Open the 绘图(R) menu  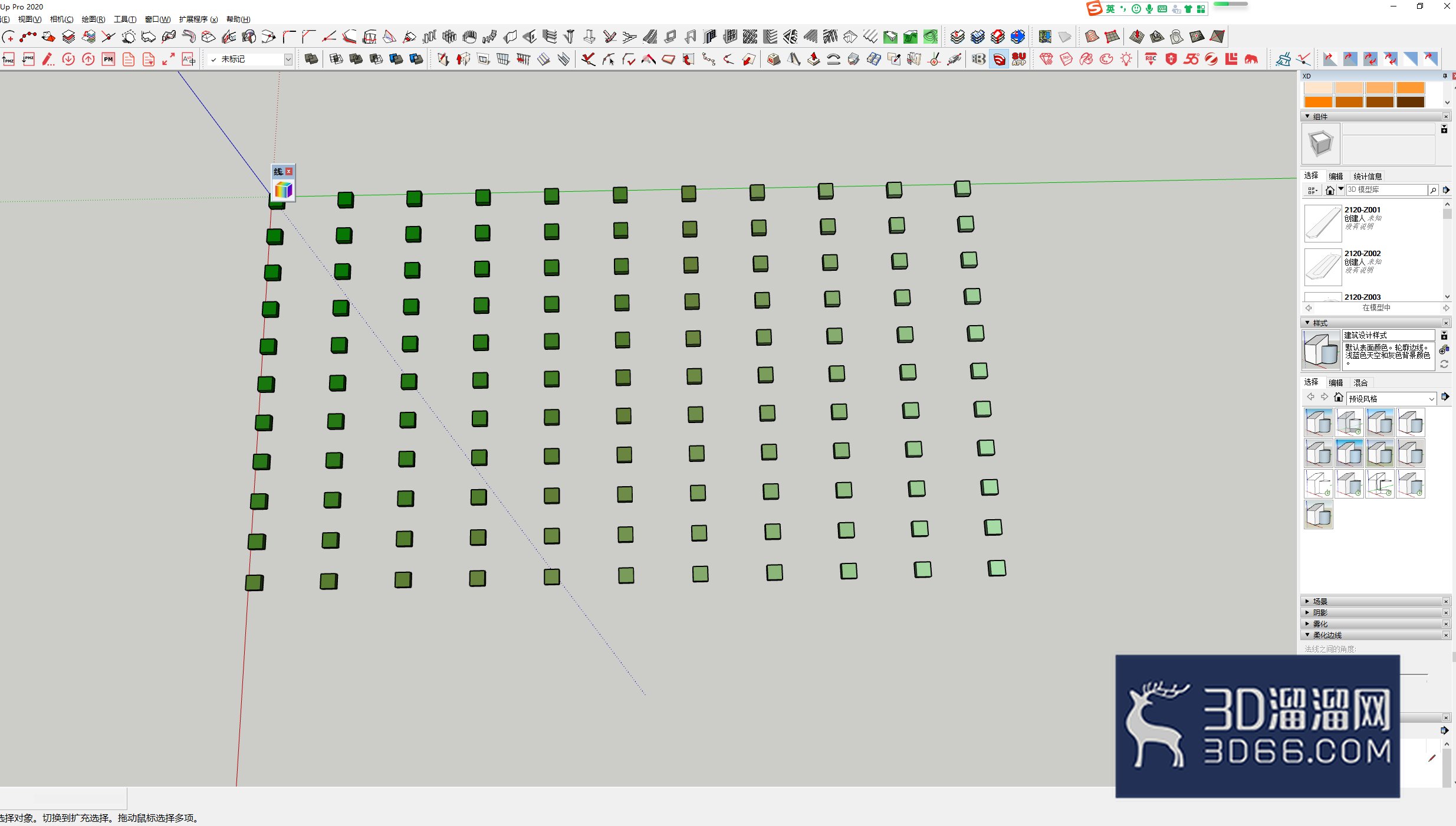93,19
